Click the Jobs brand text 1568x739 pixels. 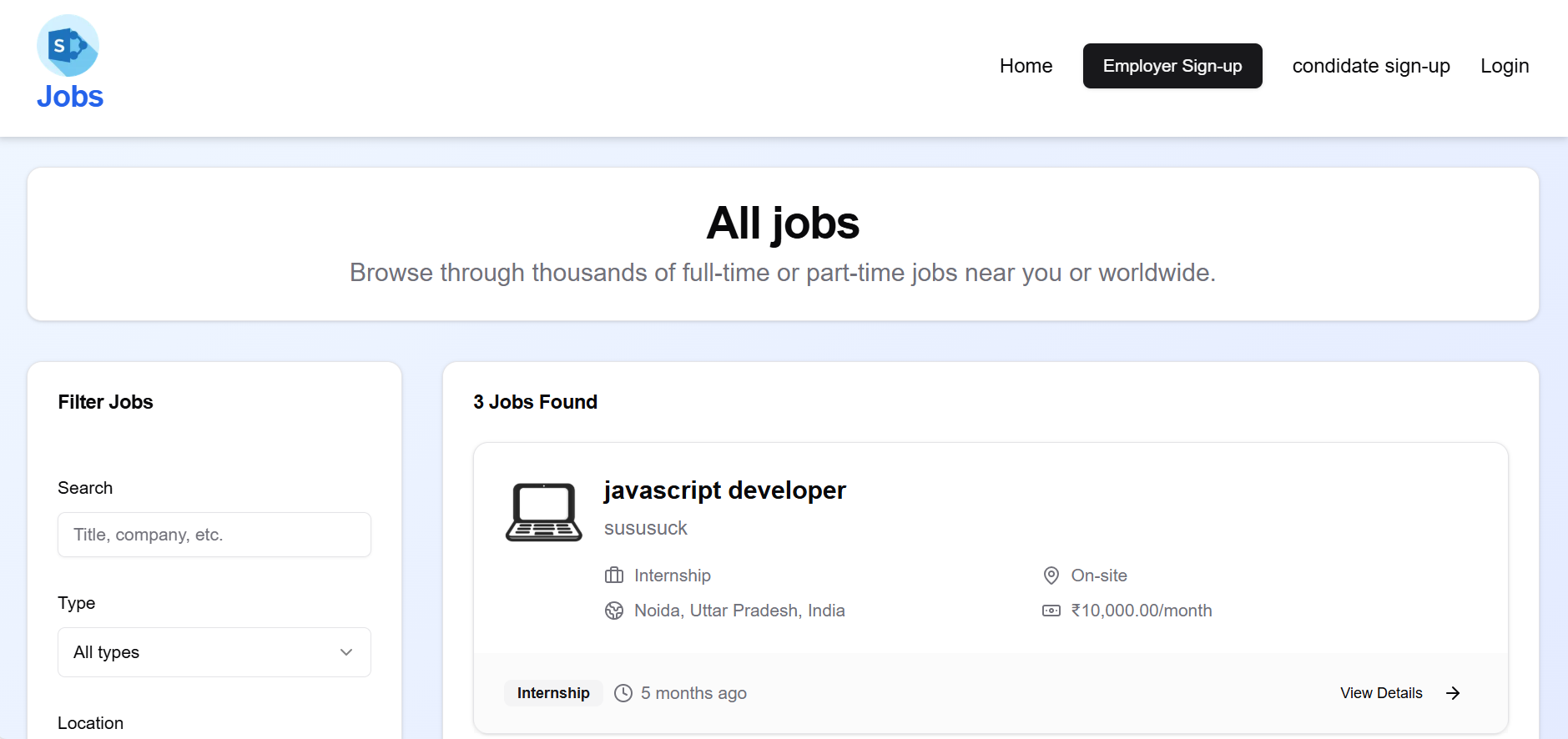point(70,97)
